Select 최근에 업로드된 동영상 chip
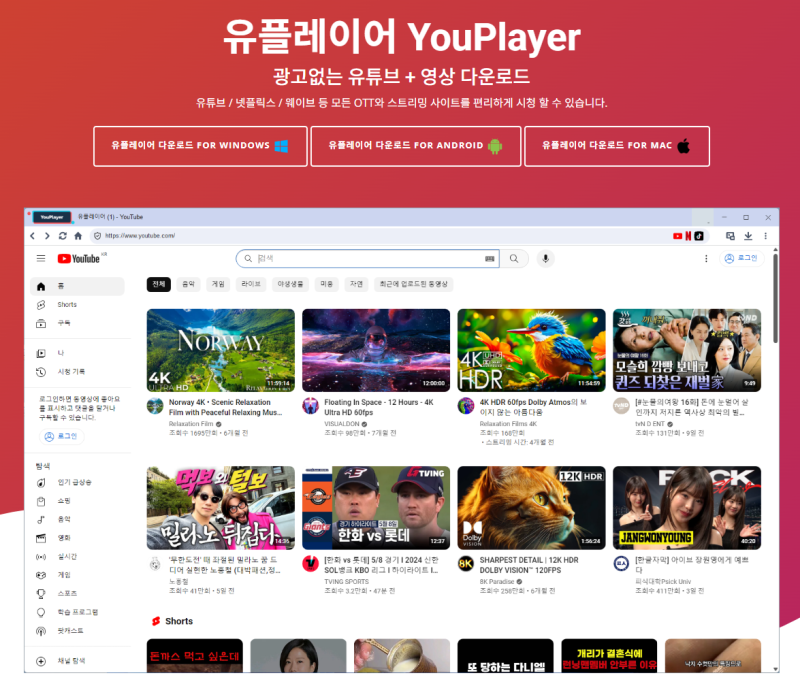 (x=413, y=284)
